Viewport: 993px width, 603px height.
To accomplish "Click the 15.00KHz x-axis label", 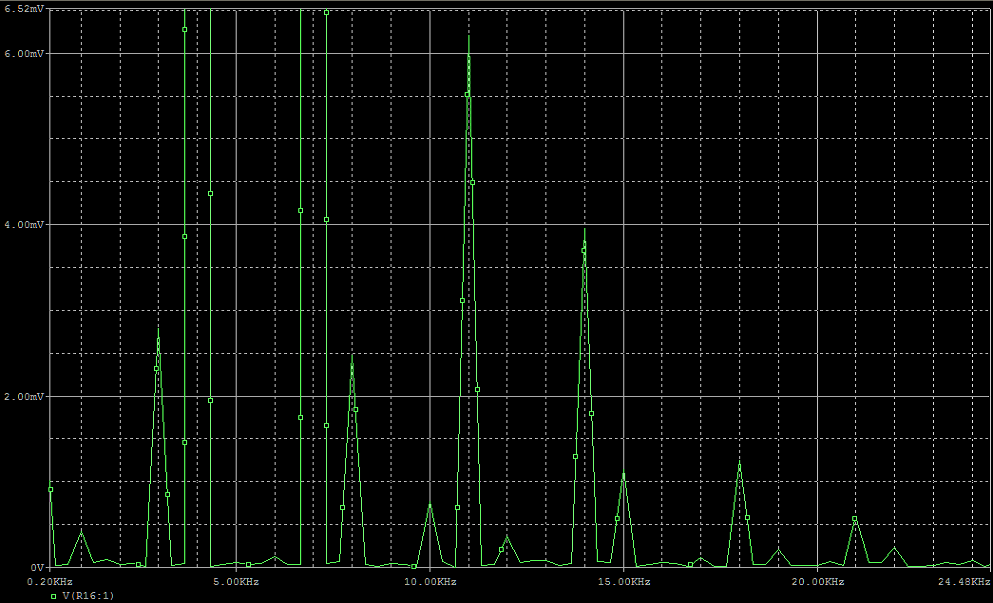I will pos(624,581).
